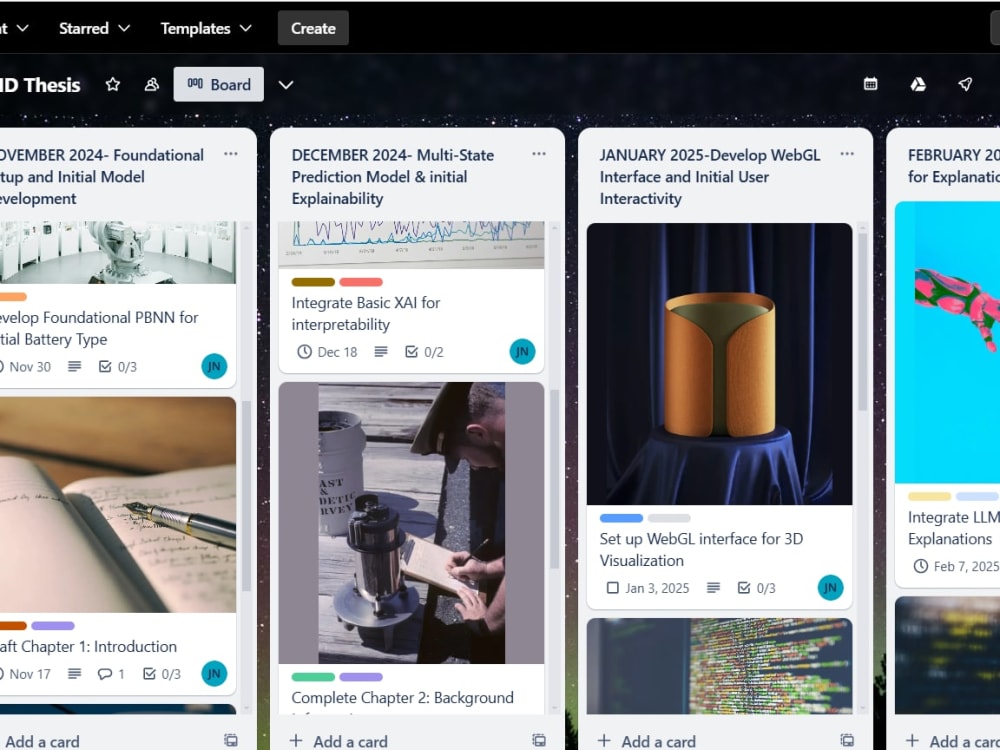Screen dimensions: 1000x750
Task: Open the Starred dropdown
Action: pos(94,28)
